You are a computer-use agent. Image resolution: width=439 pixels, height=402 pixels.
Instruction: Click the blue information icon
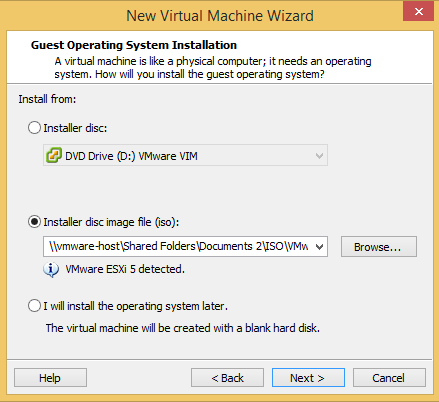point(51,269)
